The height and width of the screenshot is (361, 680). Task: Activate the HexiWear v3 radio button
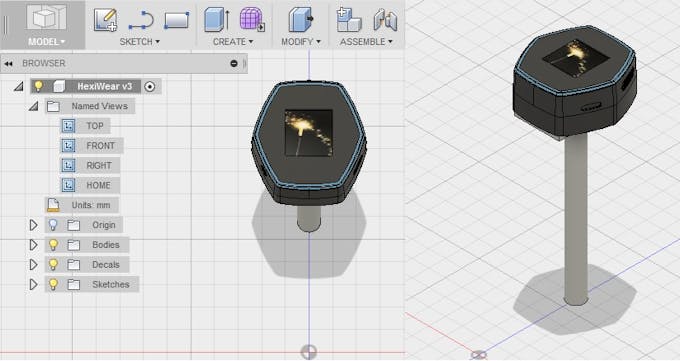pos(150,86)
